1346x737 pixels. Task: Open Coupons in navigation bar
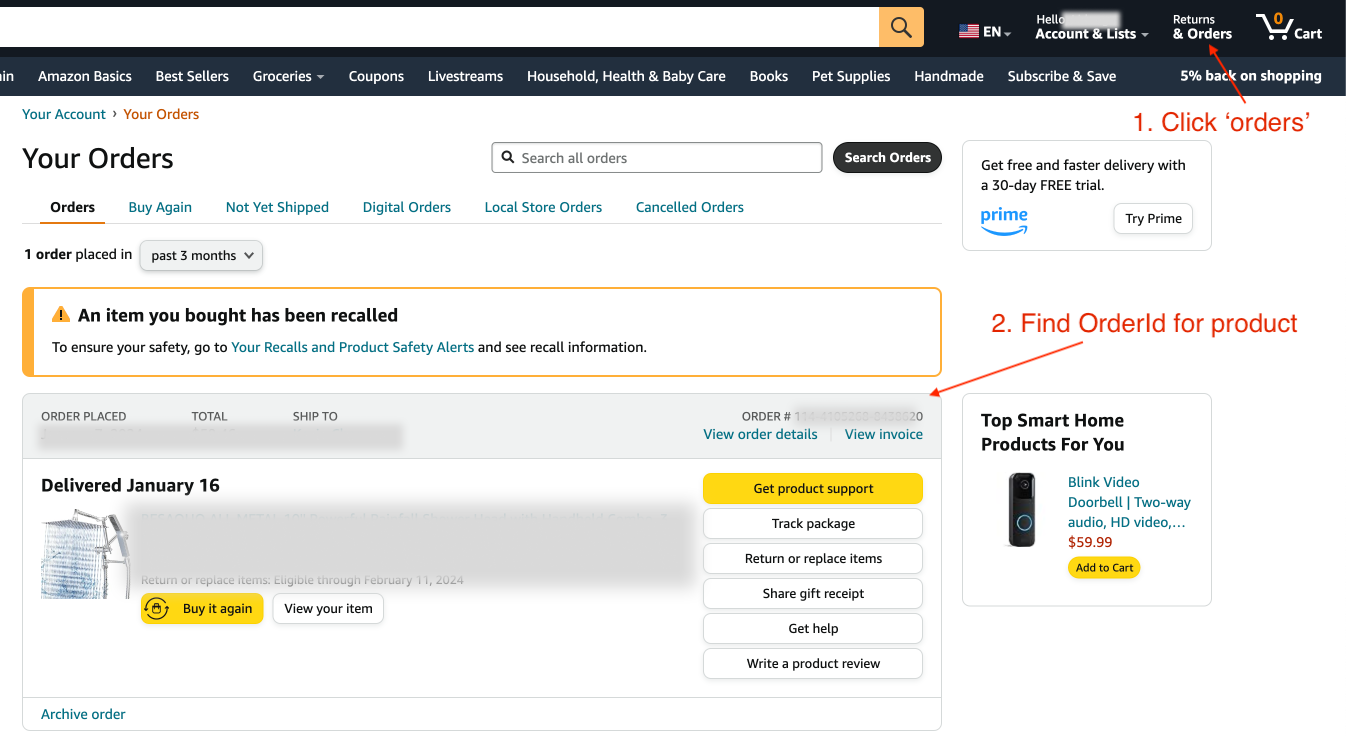click(x=376, y=76)
